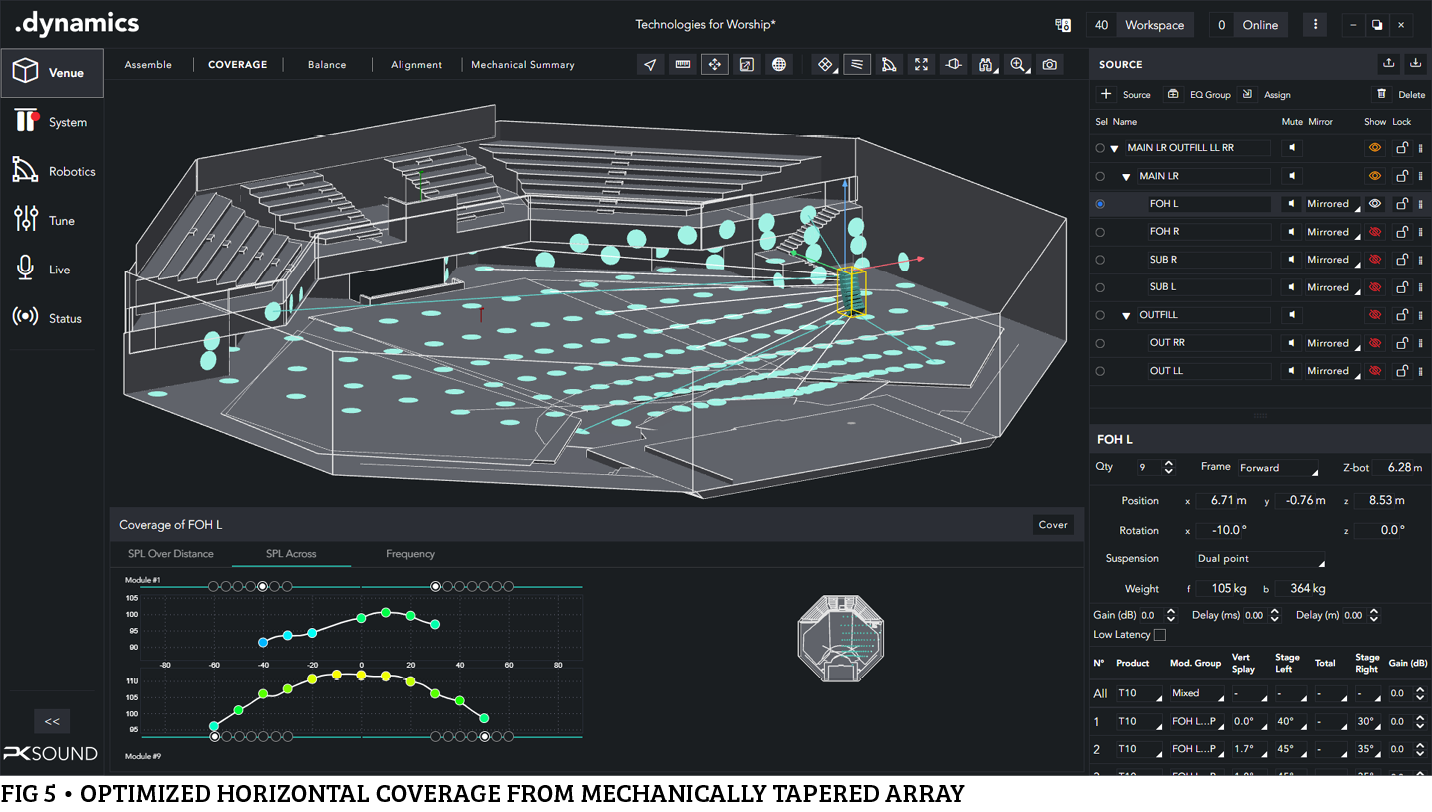
Task: Select the ruler measurement tool
Action: (x=683, y=65)
